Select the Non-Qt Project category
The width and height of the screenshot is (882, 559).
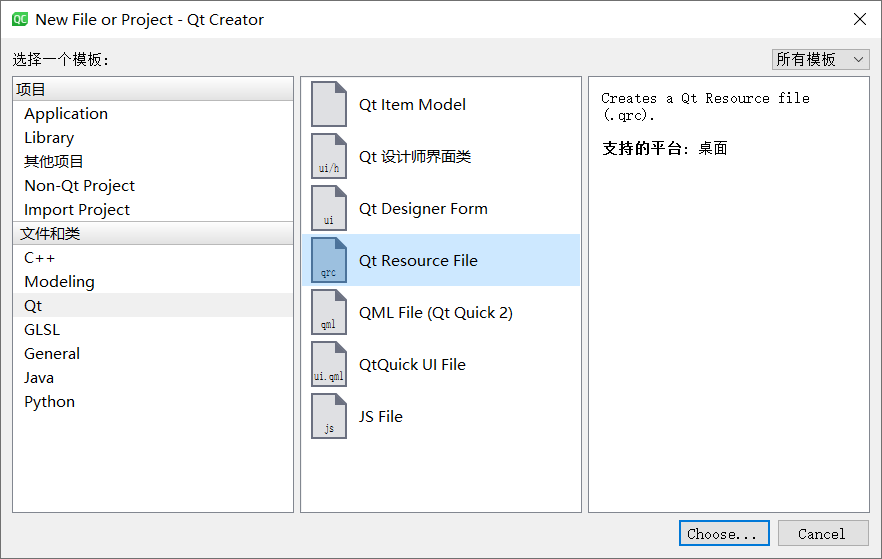(x=152, y=186)
